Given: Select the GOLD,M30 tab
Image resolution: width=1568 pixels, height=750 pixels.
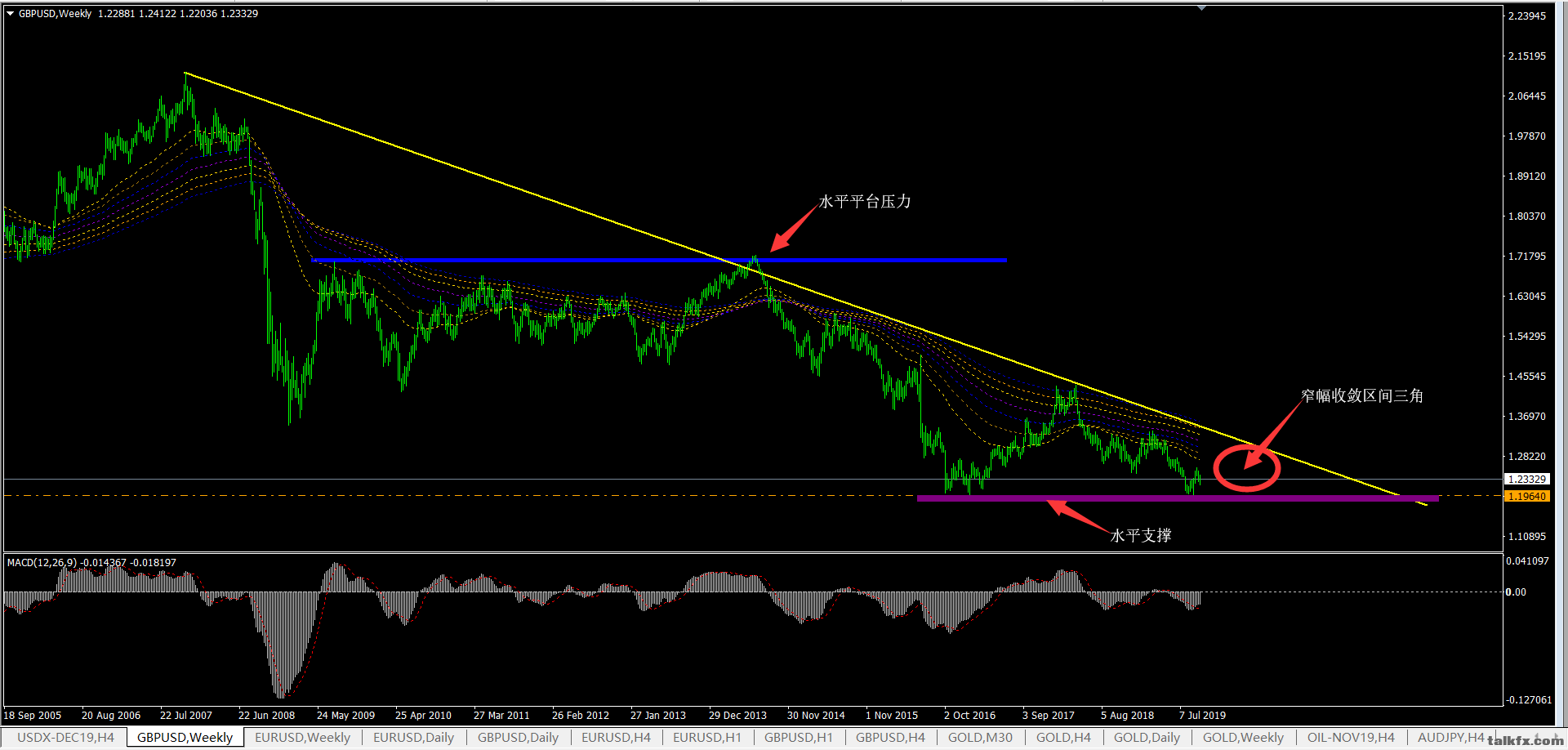Looking at the screenshot, I should 980,737.
